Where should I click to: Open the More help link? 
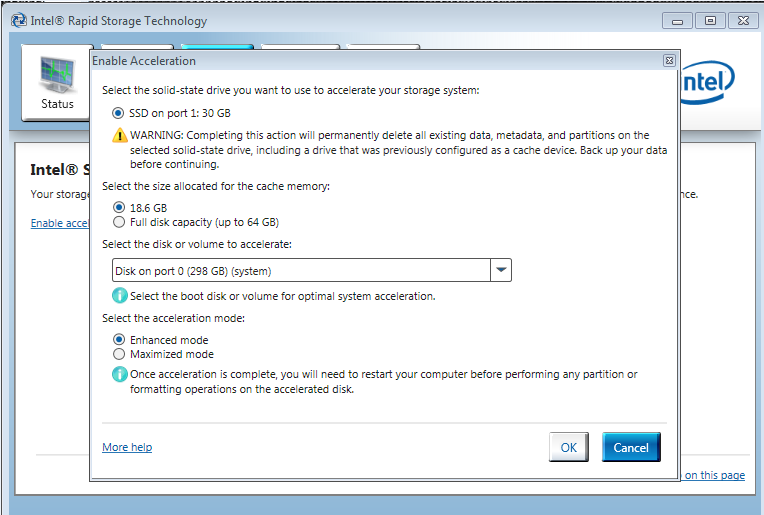(127, 447)
